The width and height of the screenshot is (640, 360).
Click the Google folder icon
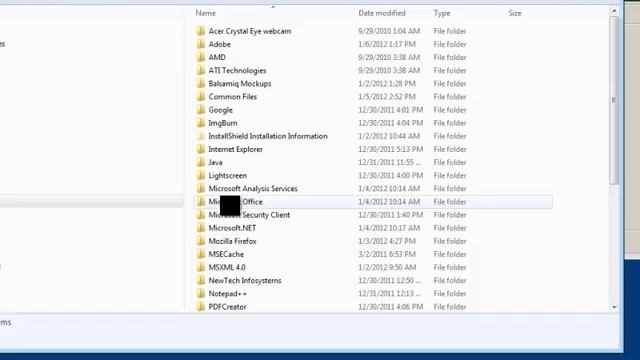coord(200,110)
